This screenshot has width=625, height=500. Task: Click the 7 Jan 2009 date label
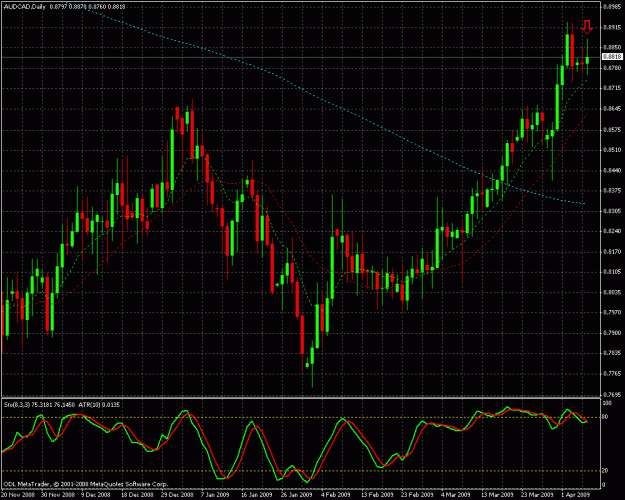click(215, 495)
